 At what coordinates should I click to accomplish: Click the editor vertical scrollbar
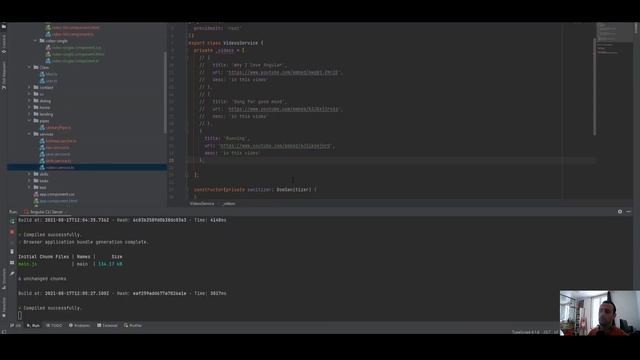(594, 87)
